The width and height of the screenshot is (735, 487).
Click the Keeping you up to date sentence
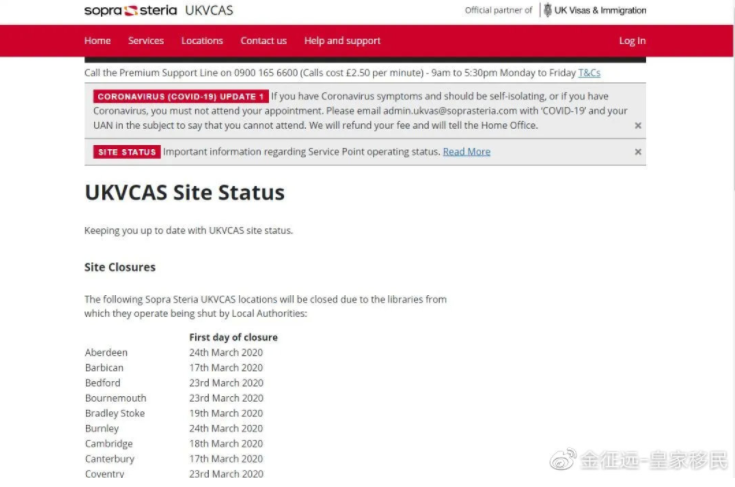pyautogui.click(x=188, y=231)
